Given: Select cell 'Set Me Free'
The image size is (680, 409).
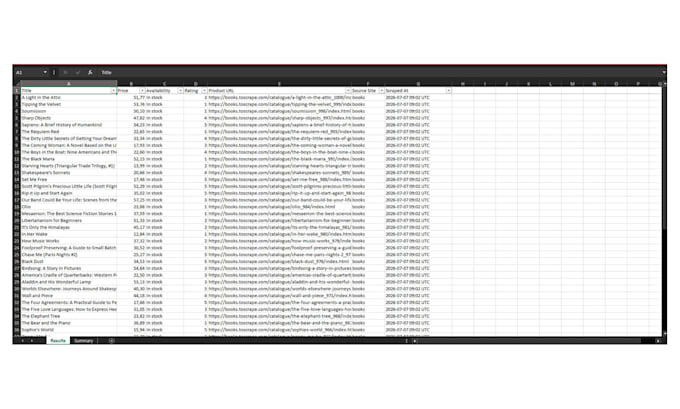Looking at the screenshot, I should pos(69,180).
